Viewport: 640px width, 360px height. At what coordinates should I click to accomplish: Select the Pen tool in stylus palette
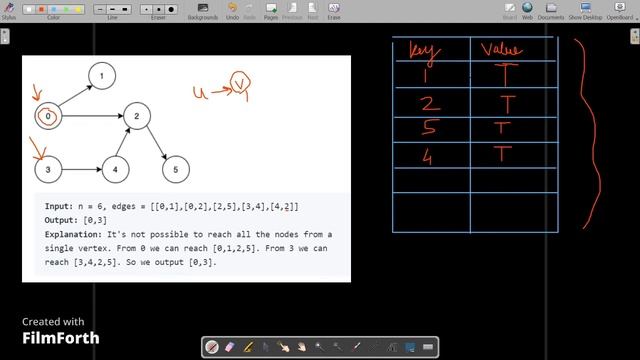[212, 347]
